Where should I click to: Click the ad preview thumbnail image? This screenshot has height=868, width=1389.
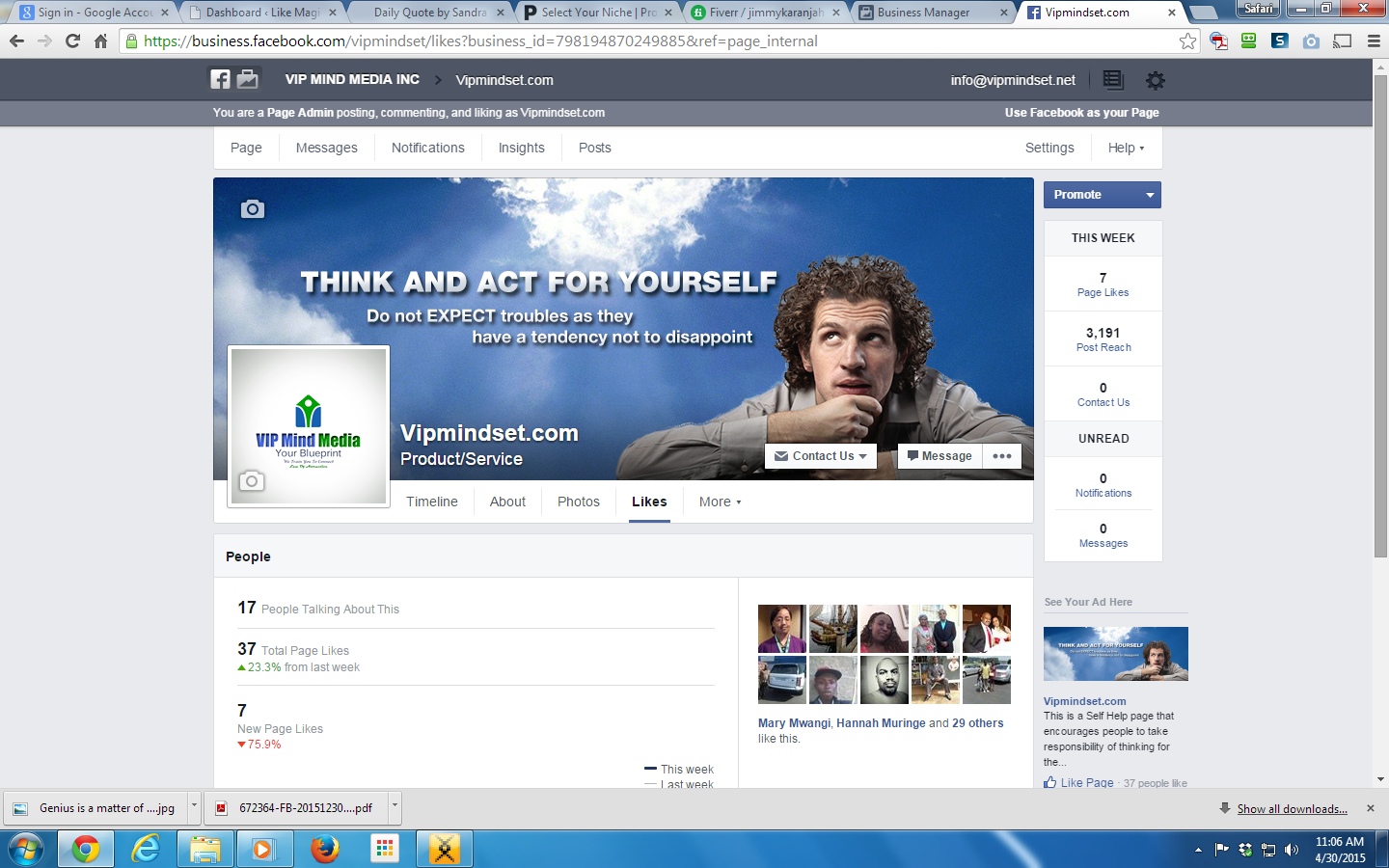1116,654
